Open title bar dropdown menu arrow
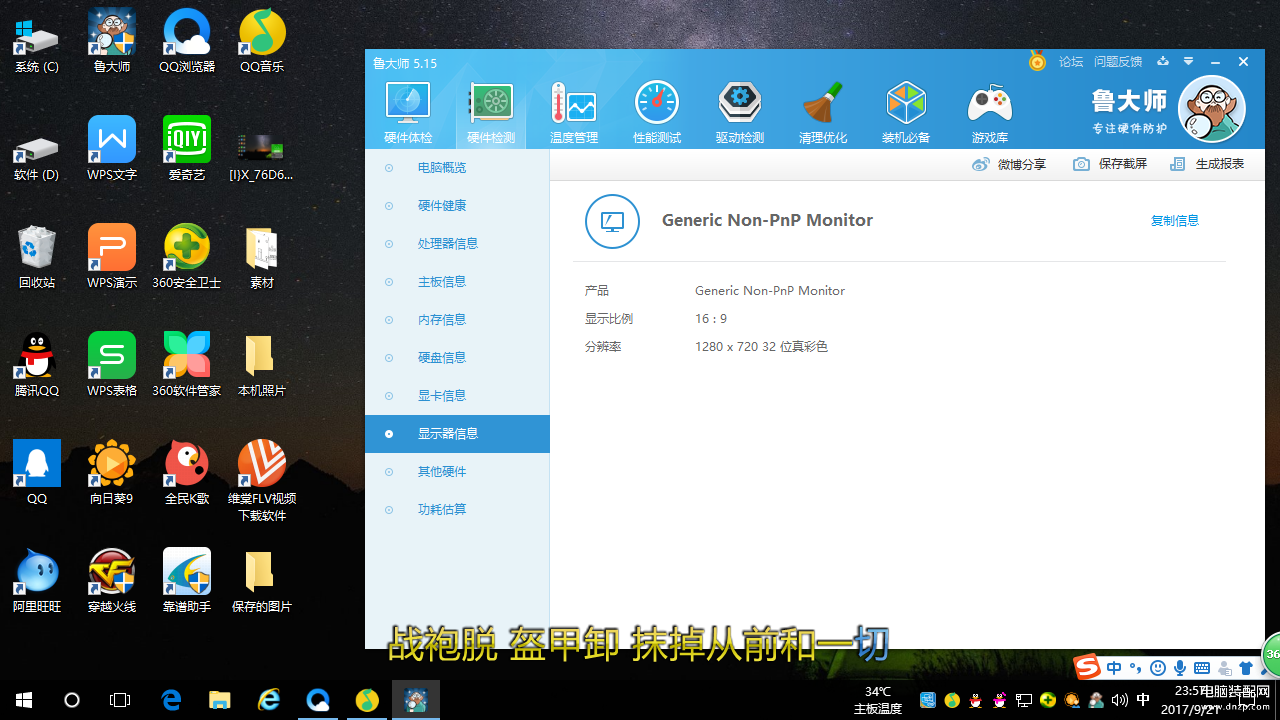This screenshot has width=1280, height=720. click(x=1189, y=62)
